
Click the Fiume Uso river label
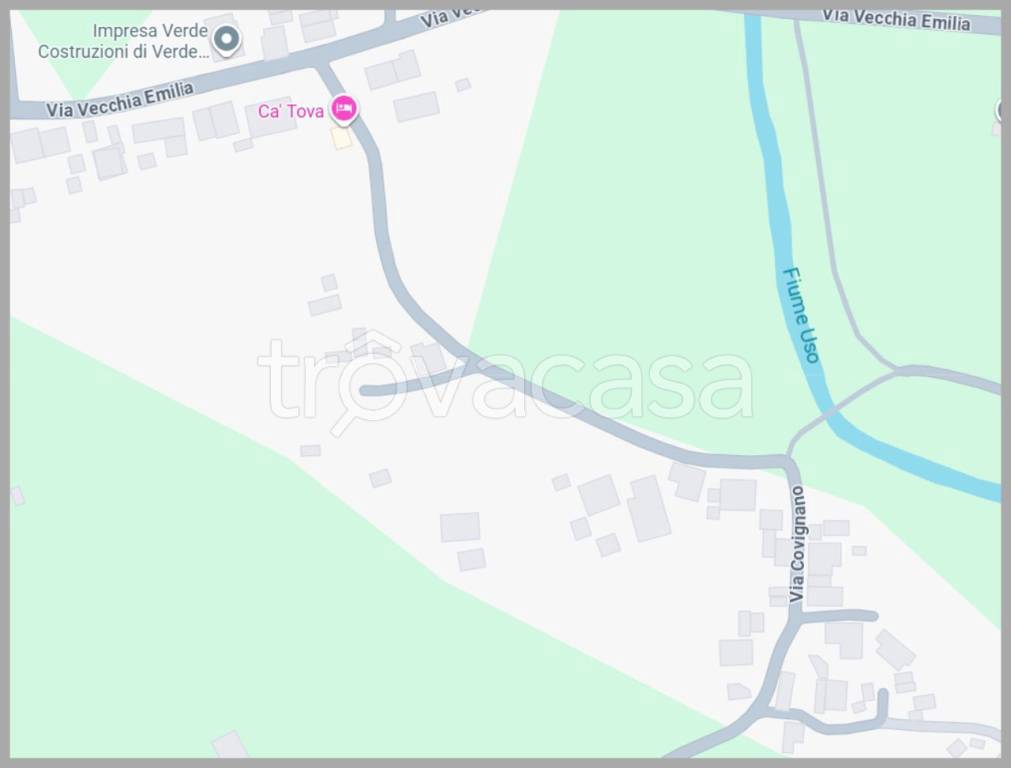[801, 315]
